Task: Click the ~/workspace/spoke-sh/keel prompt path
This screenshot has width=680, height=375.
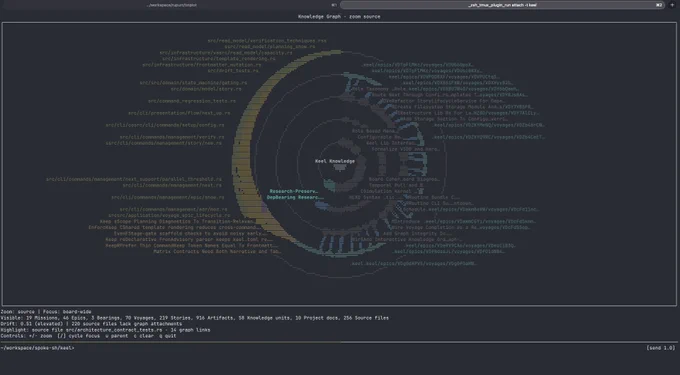Action: [37, 348]
